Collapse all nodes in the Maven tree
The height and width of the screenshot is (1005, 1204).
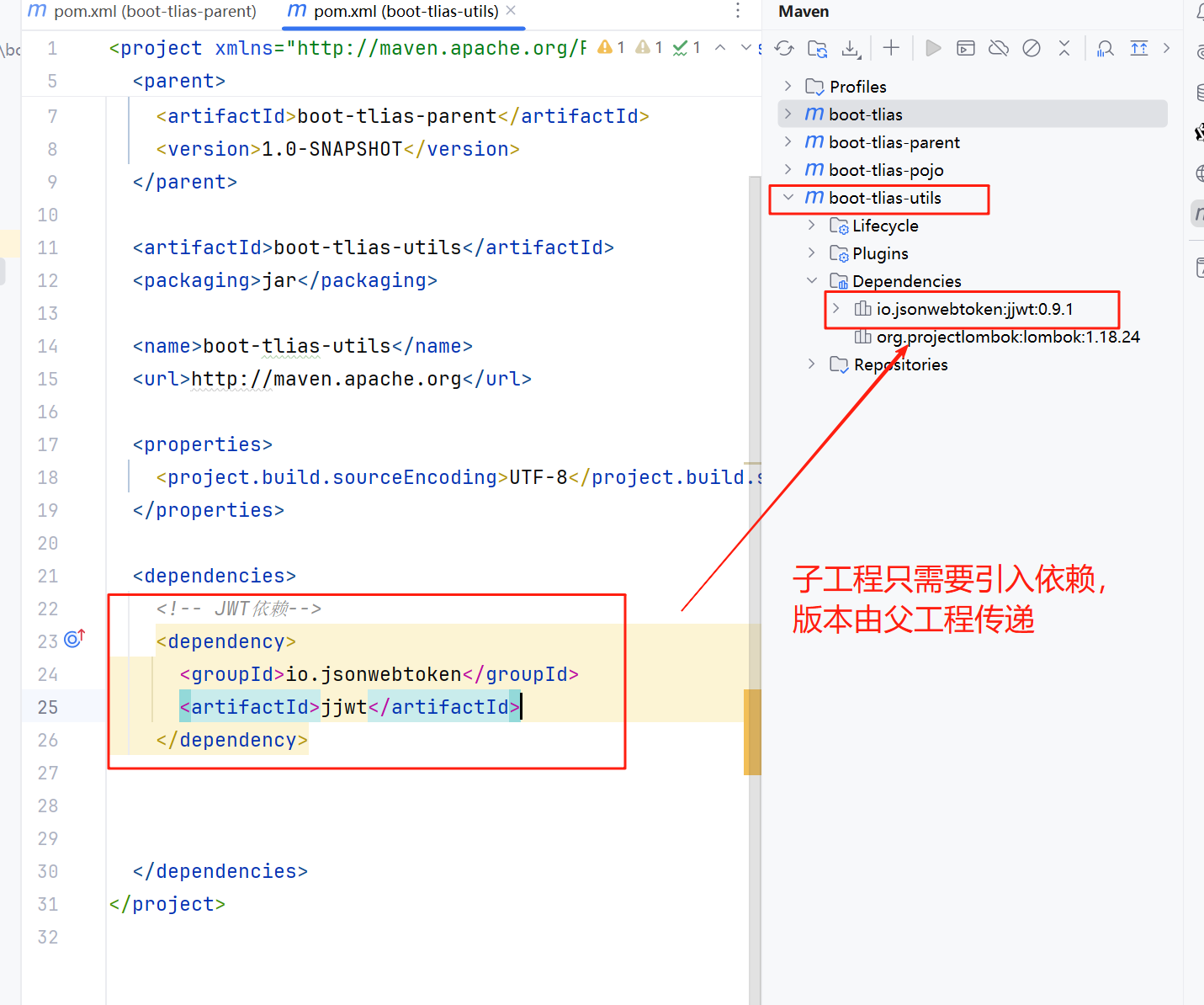point(1064,48)
